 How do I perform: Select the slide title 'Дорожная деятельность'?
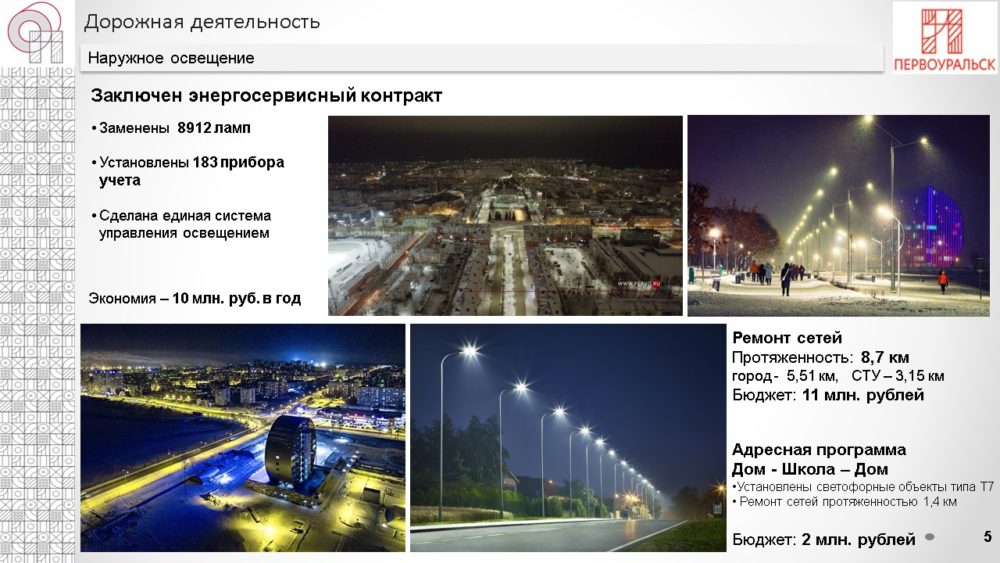pyautogui.click(x=202, y=21)
